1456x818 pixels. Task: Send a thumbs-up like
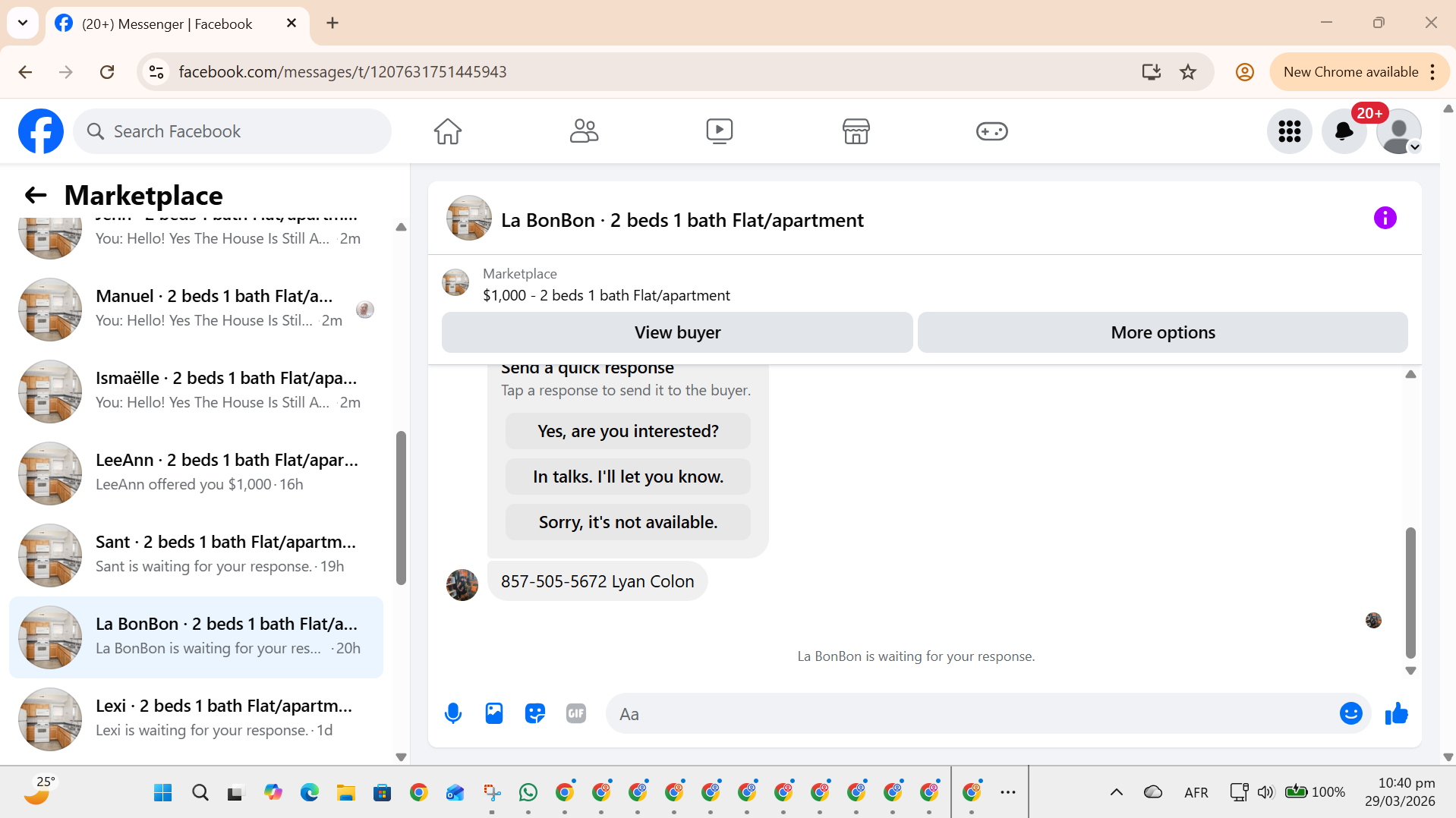[x=1397, y=713]
